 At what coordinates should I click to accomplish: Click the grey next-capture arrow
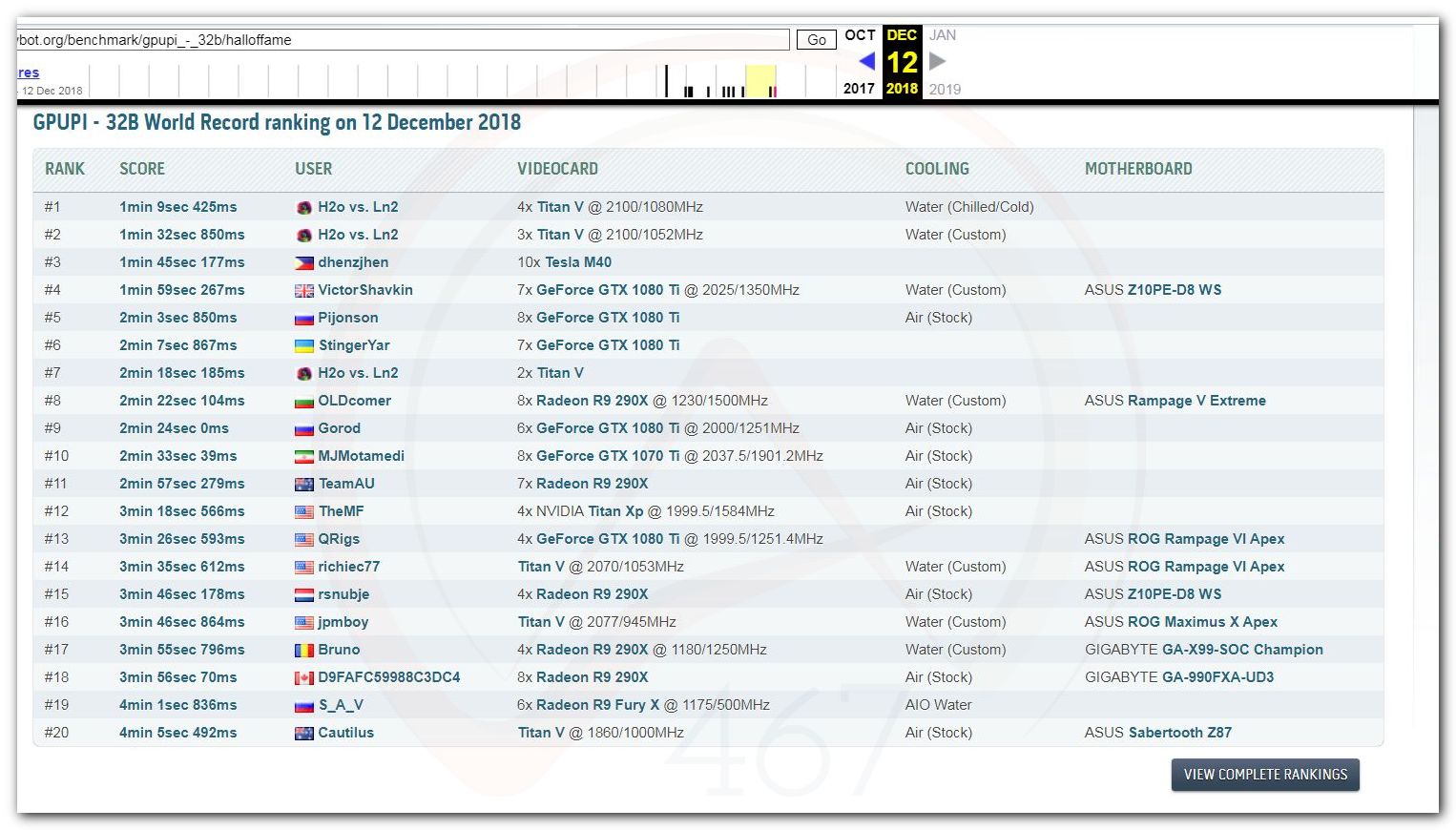pyautogui.click(x=937, y=61)
